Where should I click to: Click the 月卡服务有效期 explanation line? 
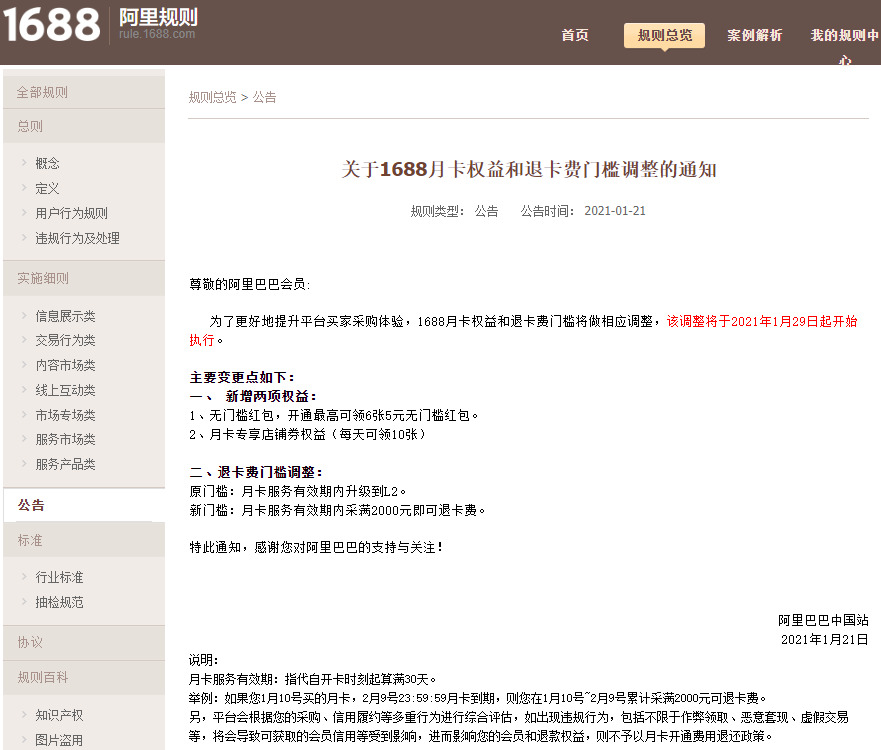point(312,679)
